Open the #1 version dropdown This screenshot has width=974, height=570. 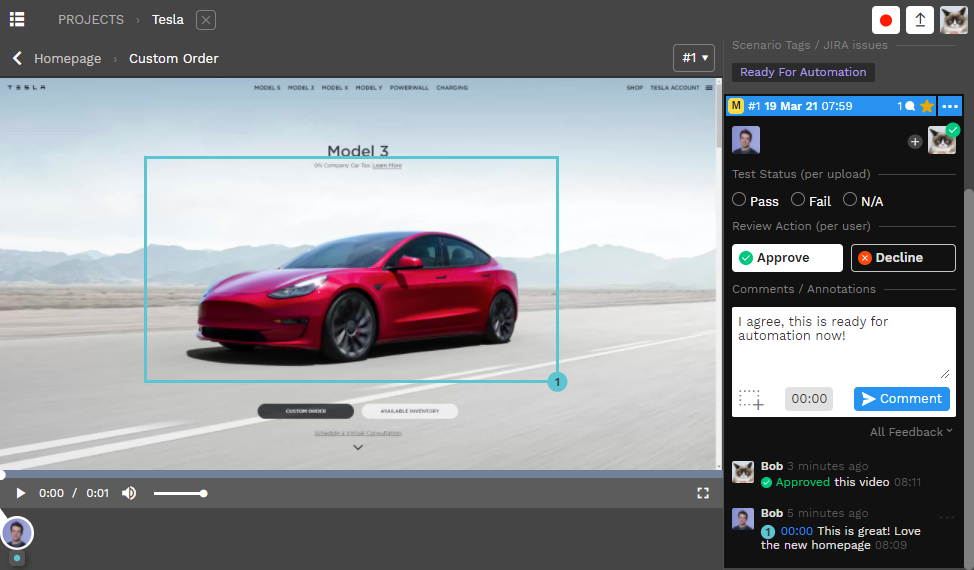point(695,58)
